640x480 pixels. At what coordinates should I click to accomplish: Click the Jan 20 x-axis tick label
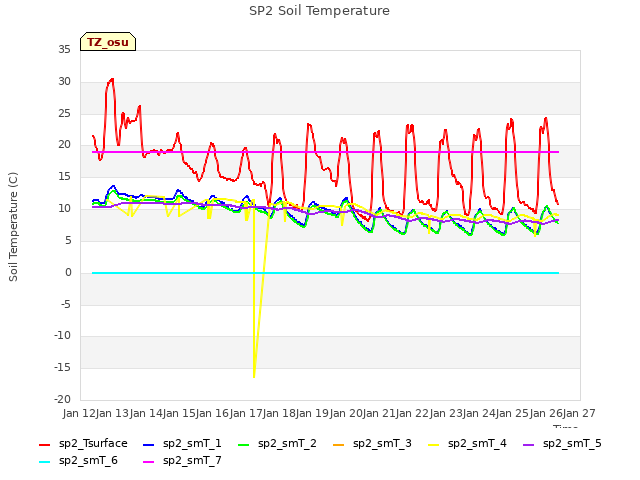point(346,413)
